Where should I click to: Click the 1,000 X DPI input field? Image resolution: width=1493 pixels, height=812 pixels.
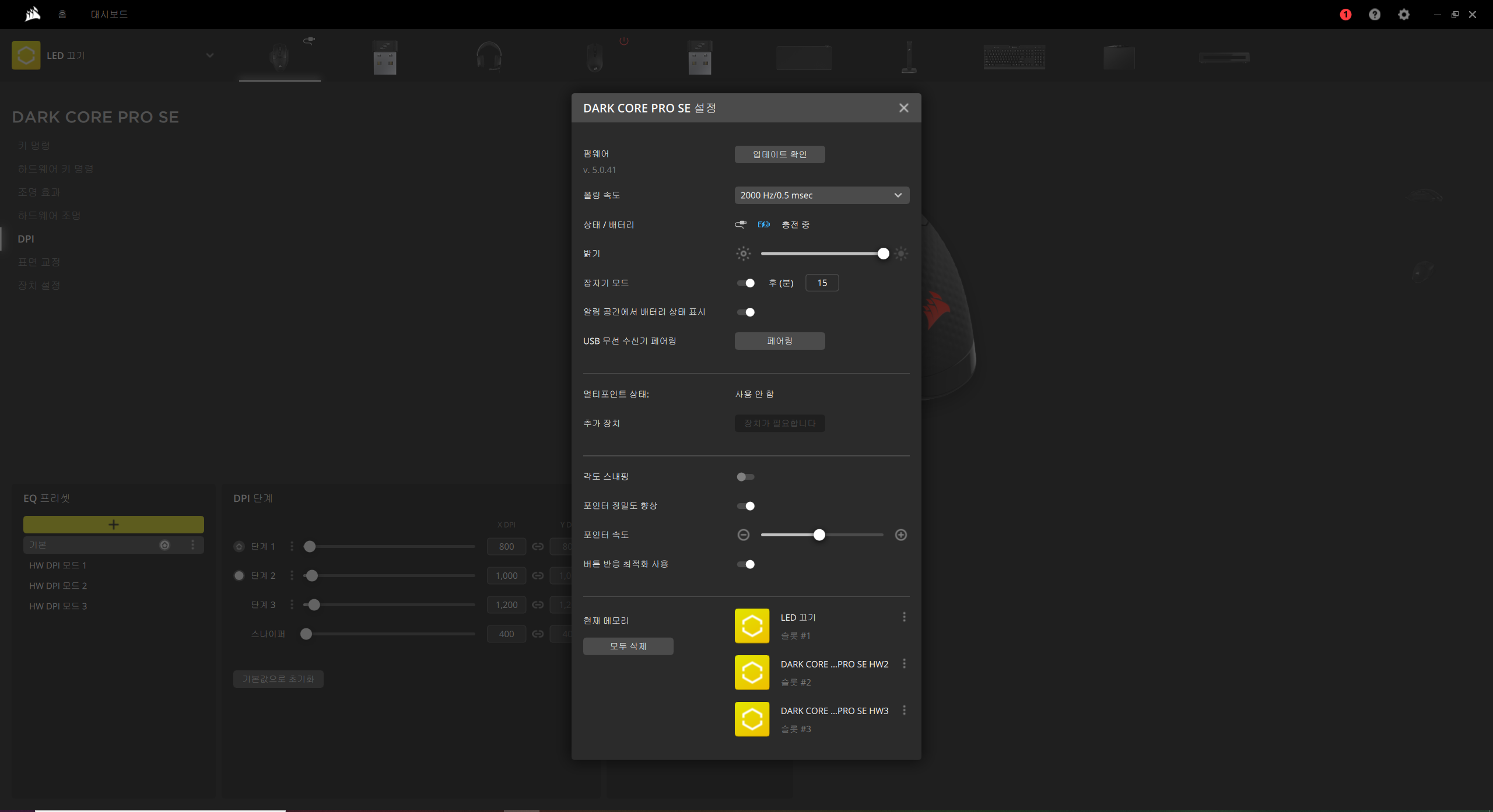[506, 576]
